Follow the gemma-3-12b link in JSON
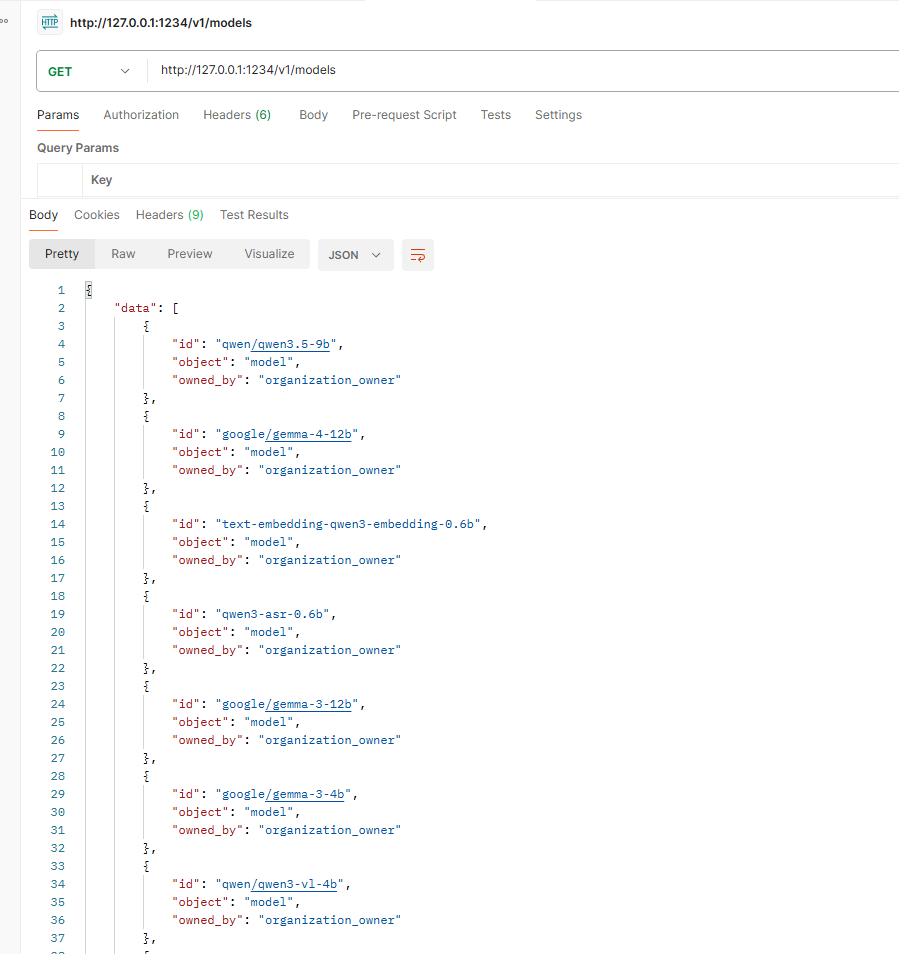Screen dimensions: 899x954 pos(308,705)
